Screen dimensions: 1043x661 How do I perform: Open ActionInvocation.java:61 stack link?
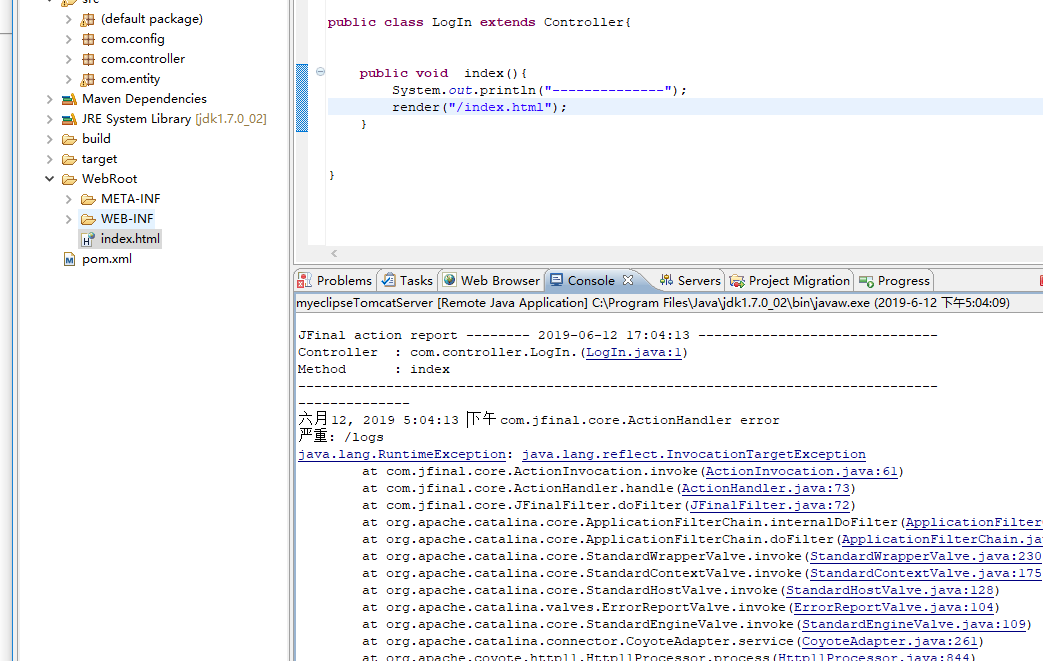(802, 471)
